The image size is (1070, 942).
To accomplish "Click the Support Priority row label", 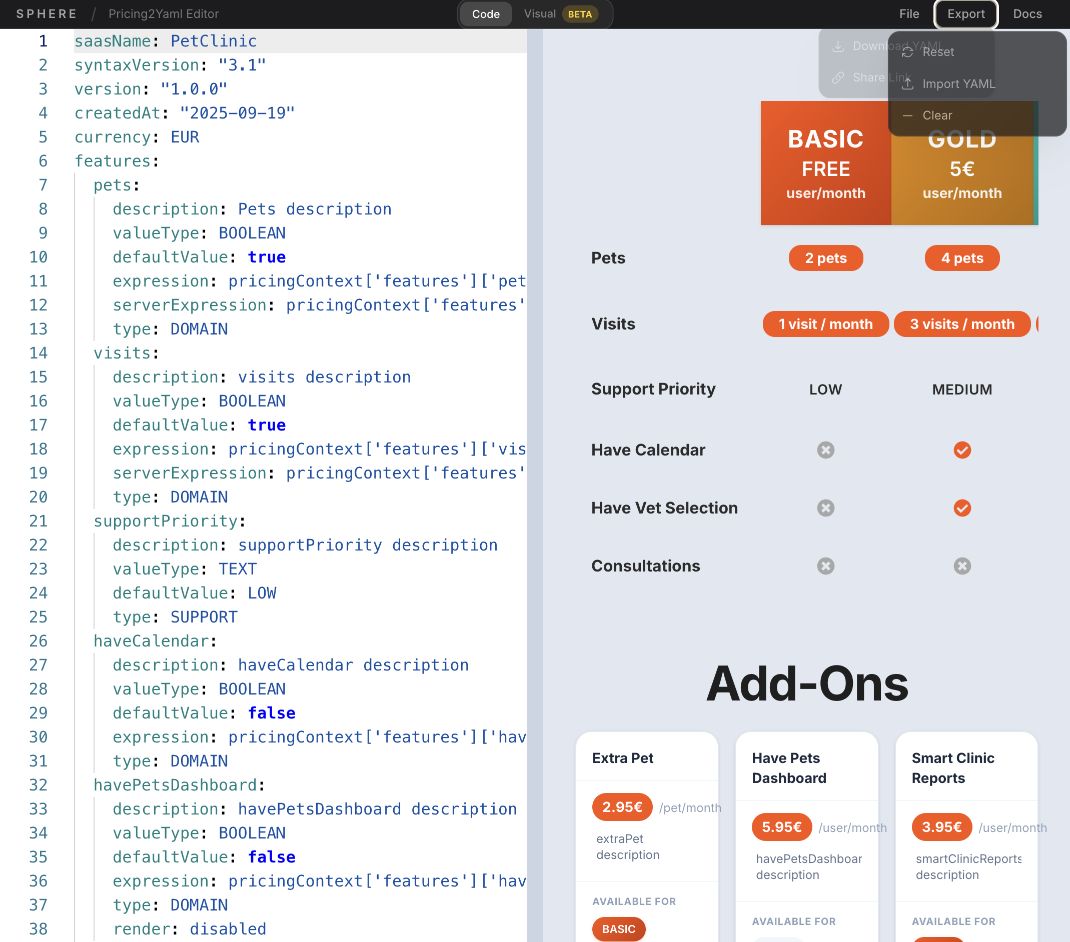I will click(653, 389).
